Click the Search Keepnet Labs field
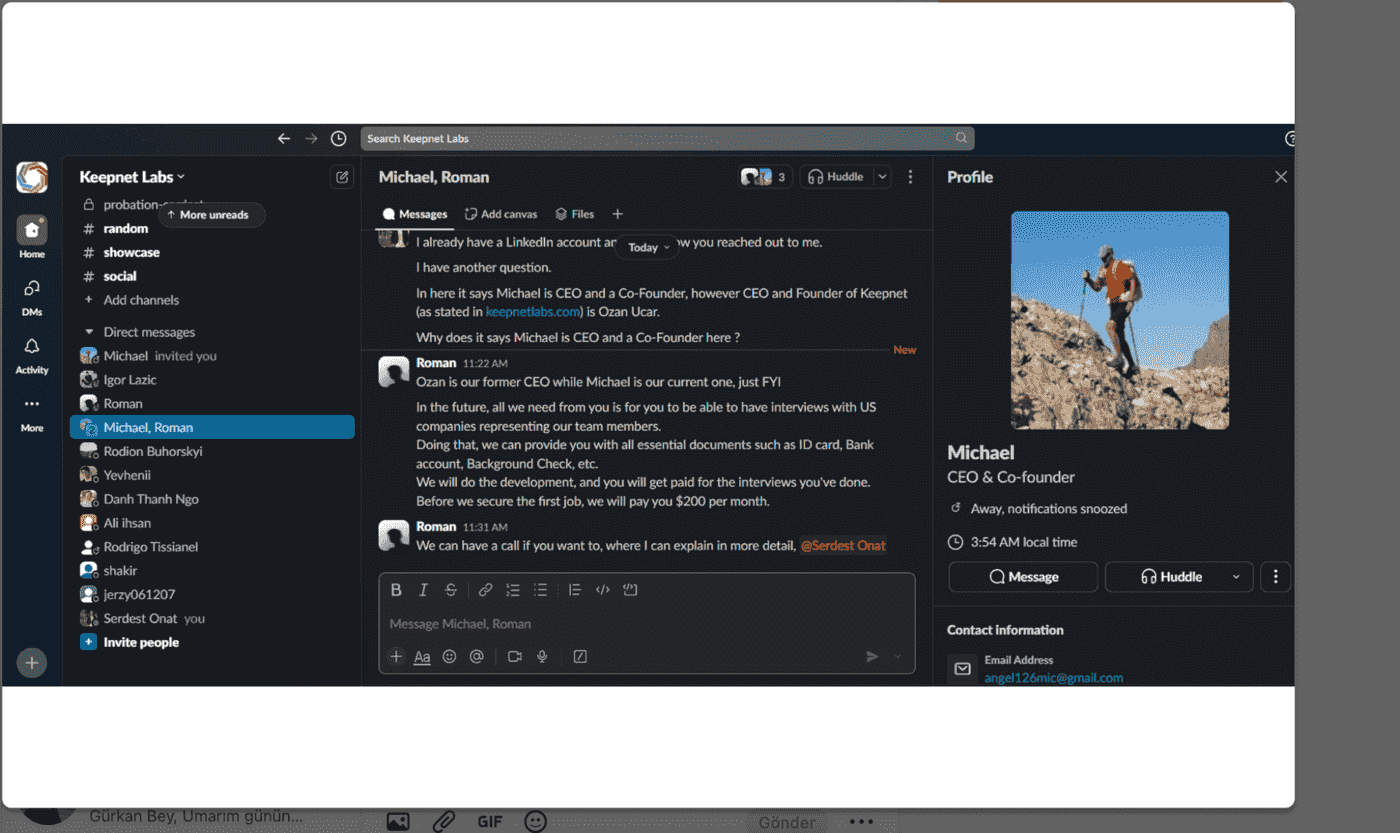1400x833 pixels. (667, 138)
